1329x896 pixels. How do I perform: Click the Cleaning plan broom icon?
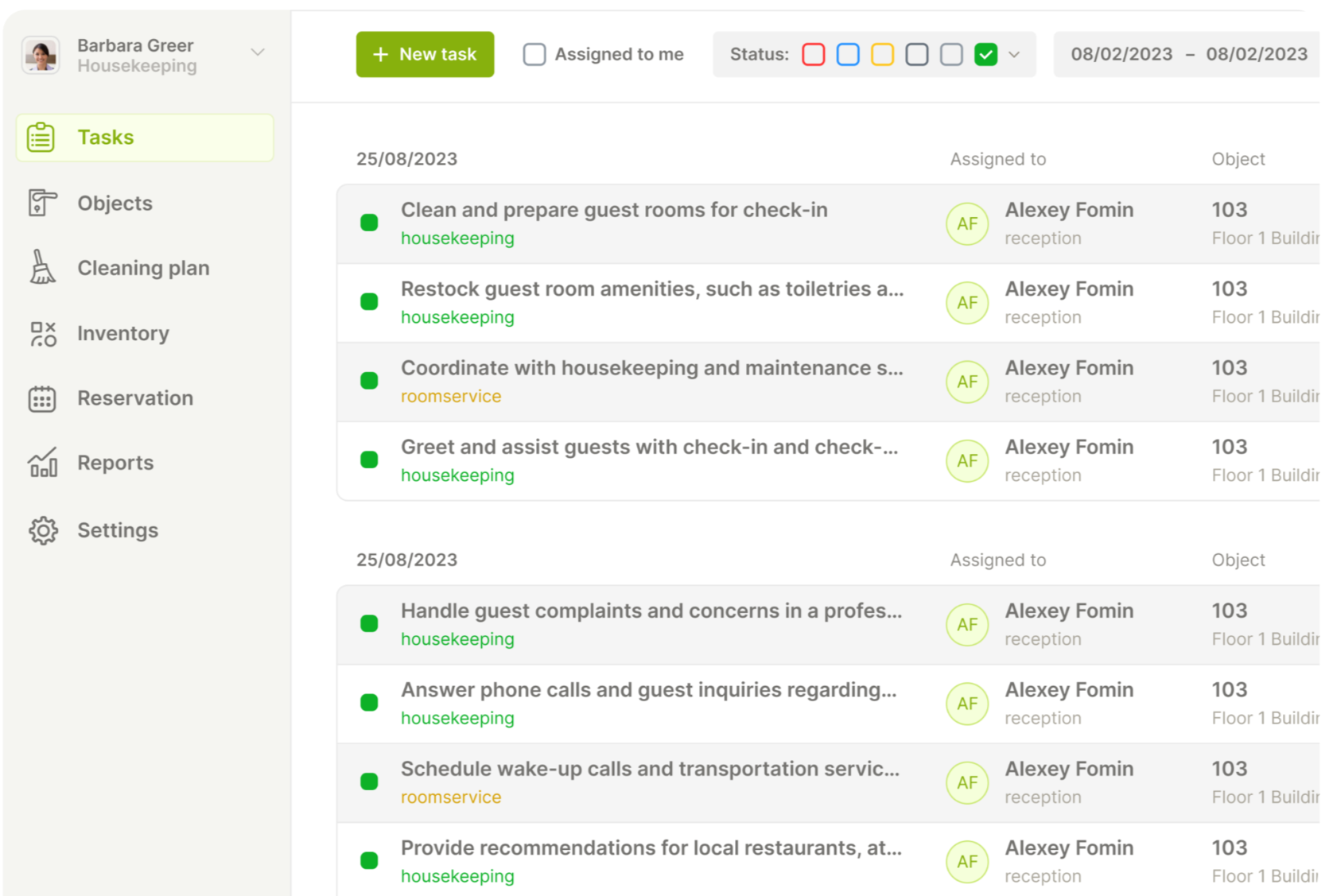coord(41,268)
